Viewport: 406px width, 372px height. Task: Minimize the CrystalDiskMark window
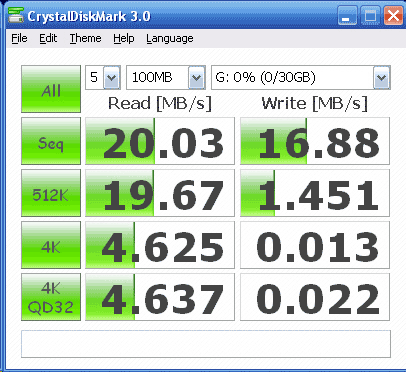pyautogui.click(x=347, y=15)
